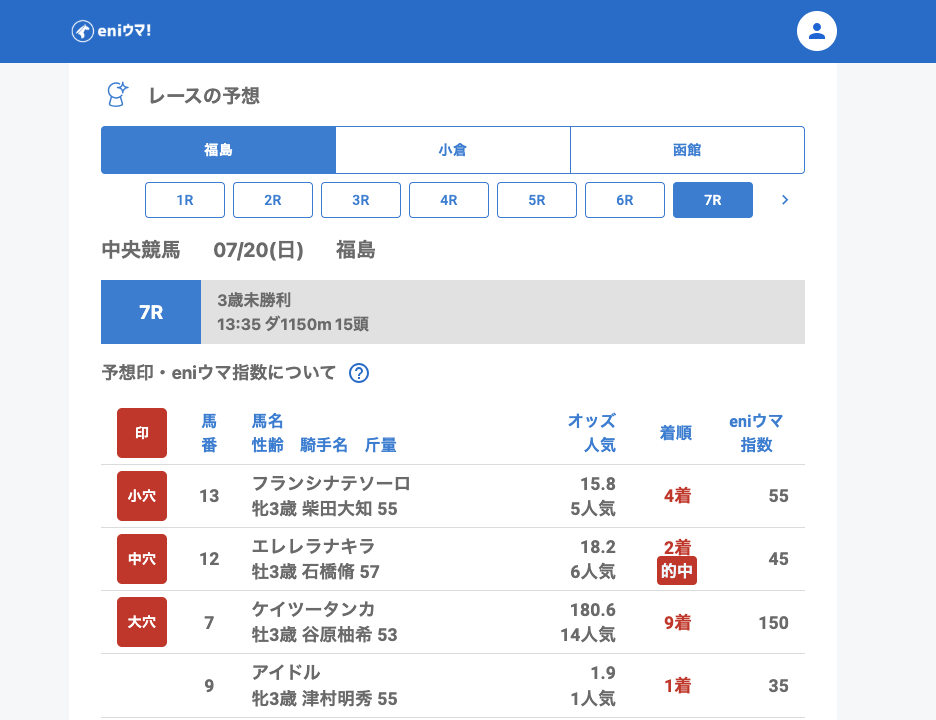Viewport: 936px width, 720px height.
Task: Switch to the 小倉 racecourse tab
Action: tap(452, 150)
